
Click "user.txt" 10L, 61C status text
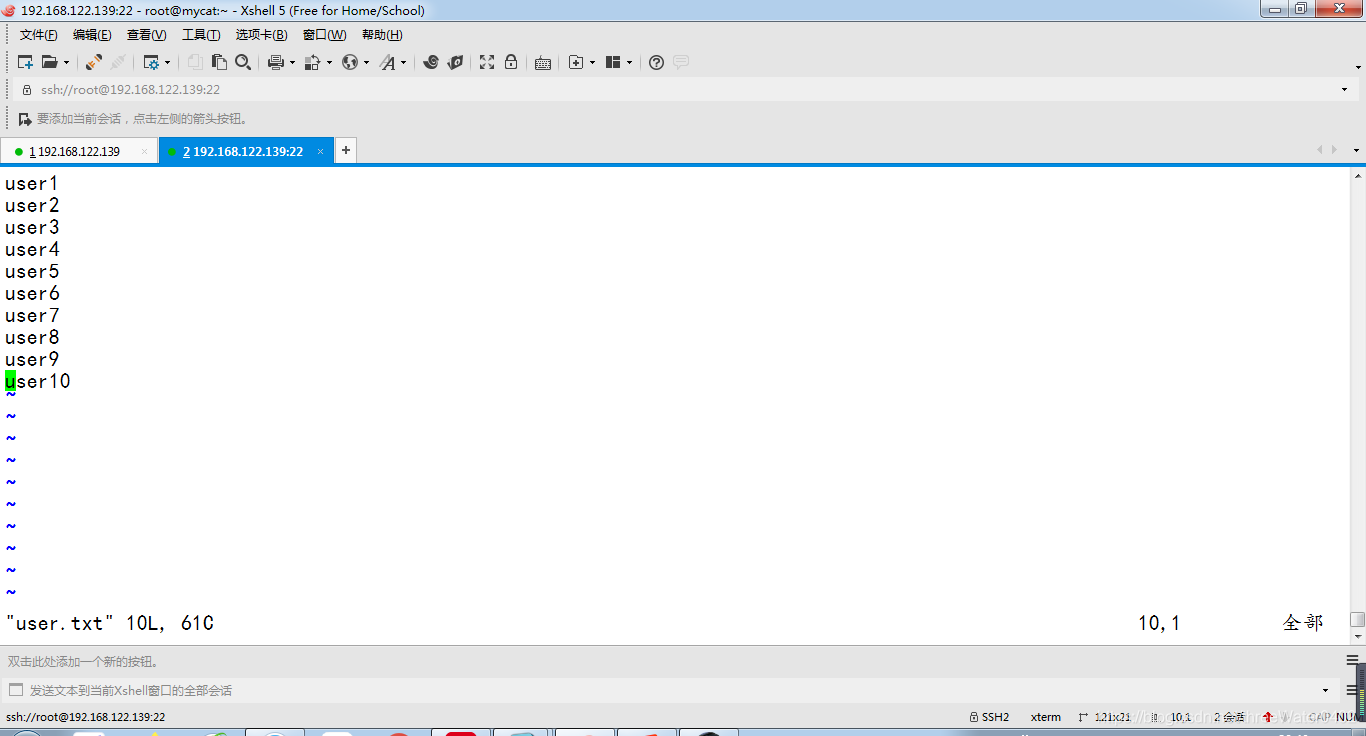tap(110, 624)
